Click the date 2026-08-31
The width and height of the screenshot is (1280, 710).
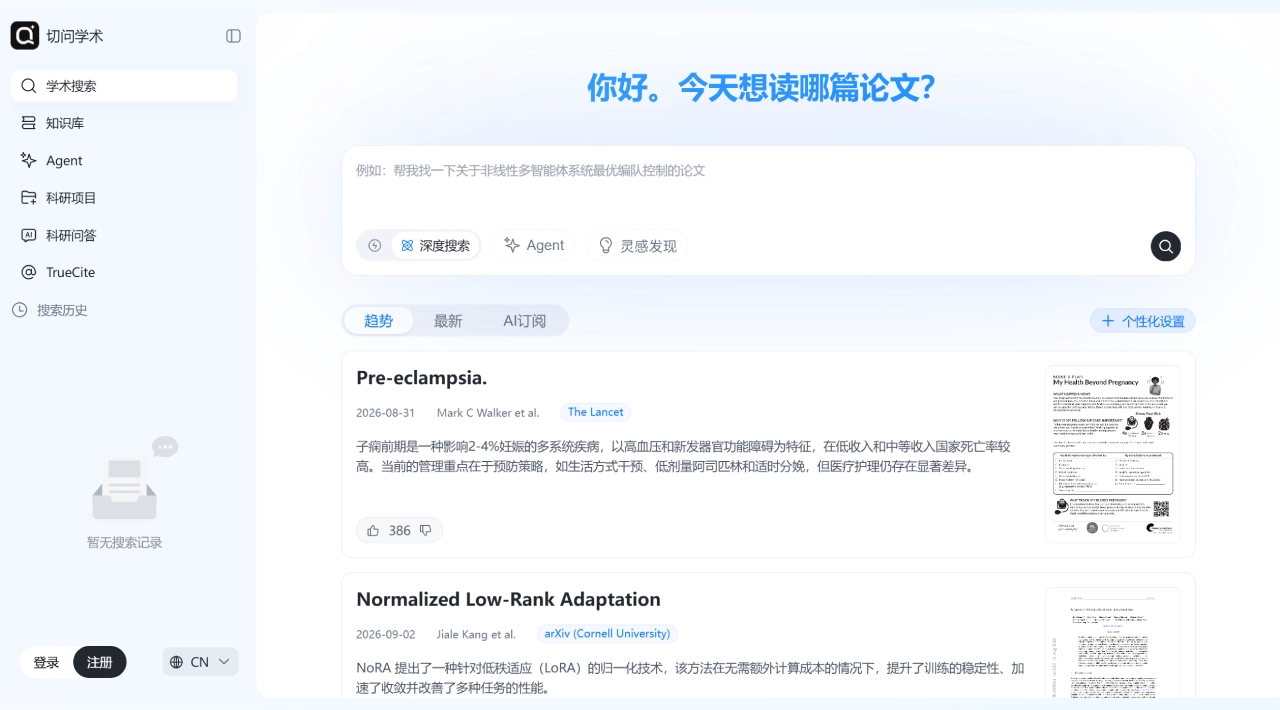385,413
